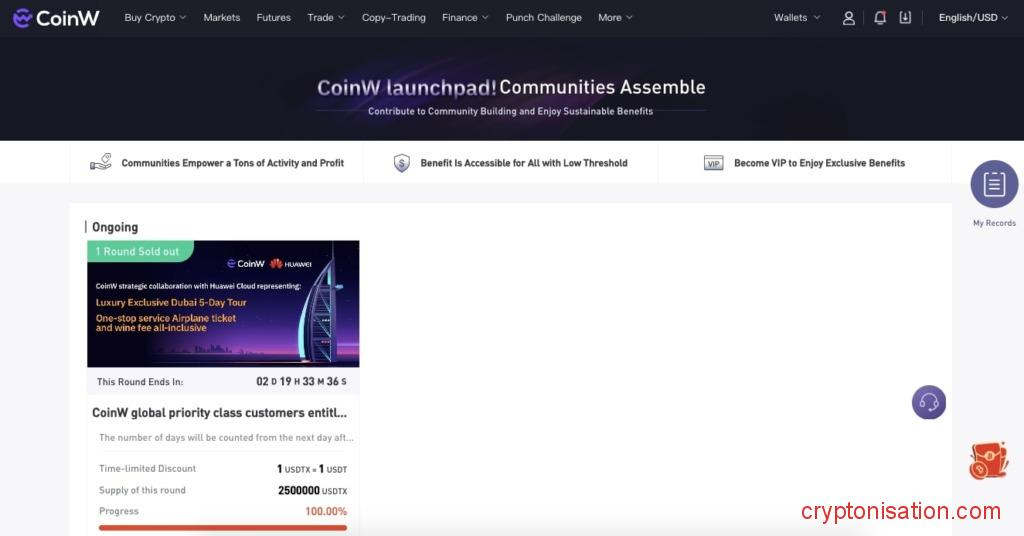
Task: Click the VIP badge icon
Action: click(713, 163)
